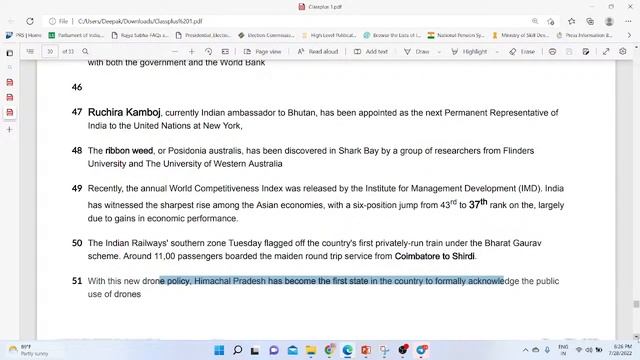This screenshot has width=640, height=360.
Task: Open the user profile avatar
Action: [609, 21]
